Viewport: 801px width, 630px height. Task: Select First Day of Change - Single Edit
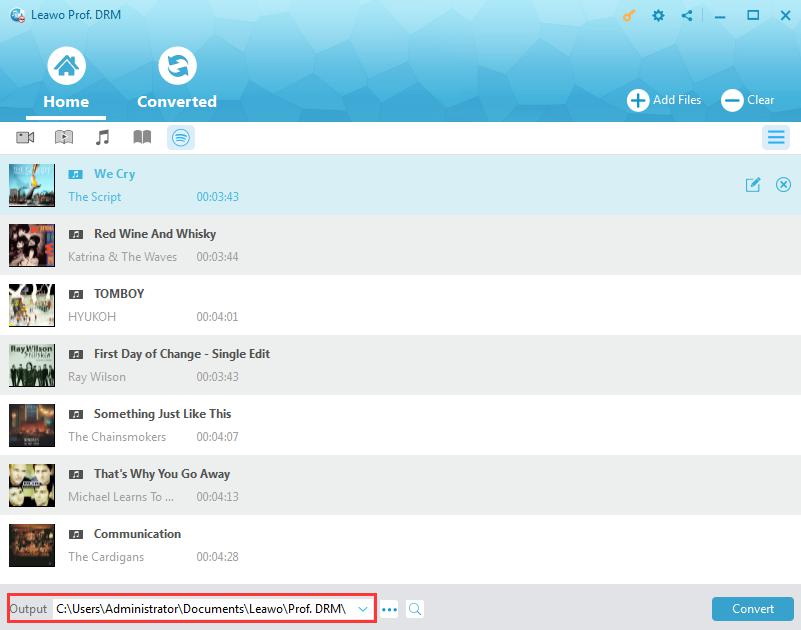point(182,354)
